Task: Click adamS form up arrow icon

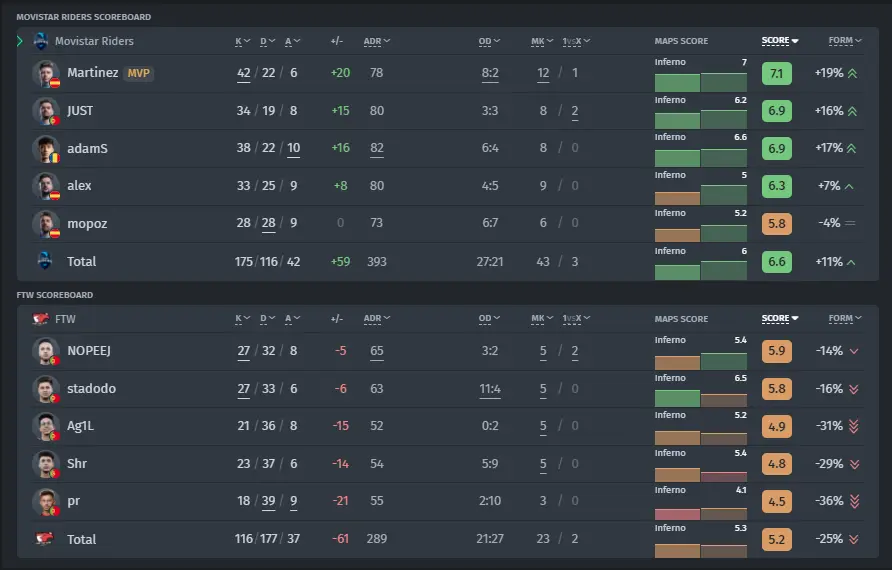Action: pos(851,148)
